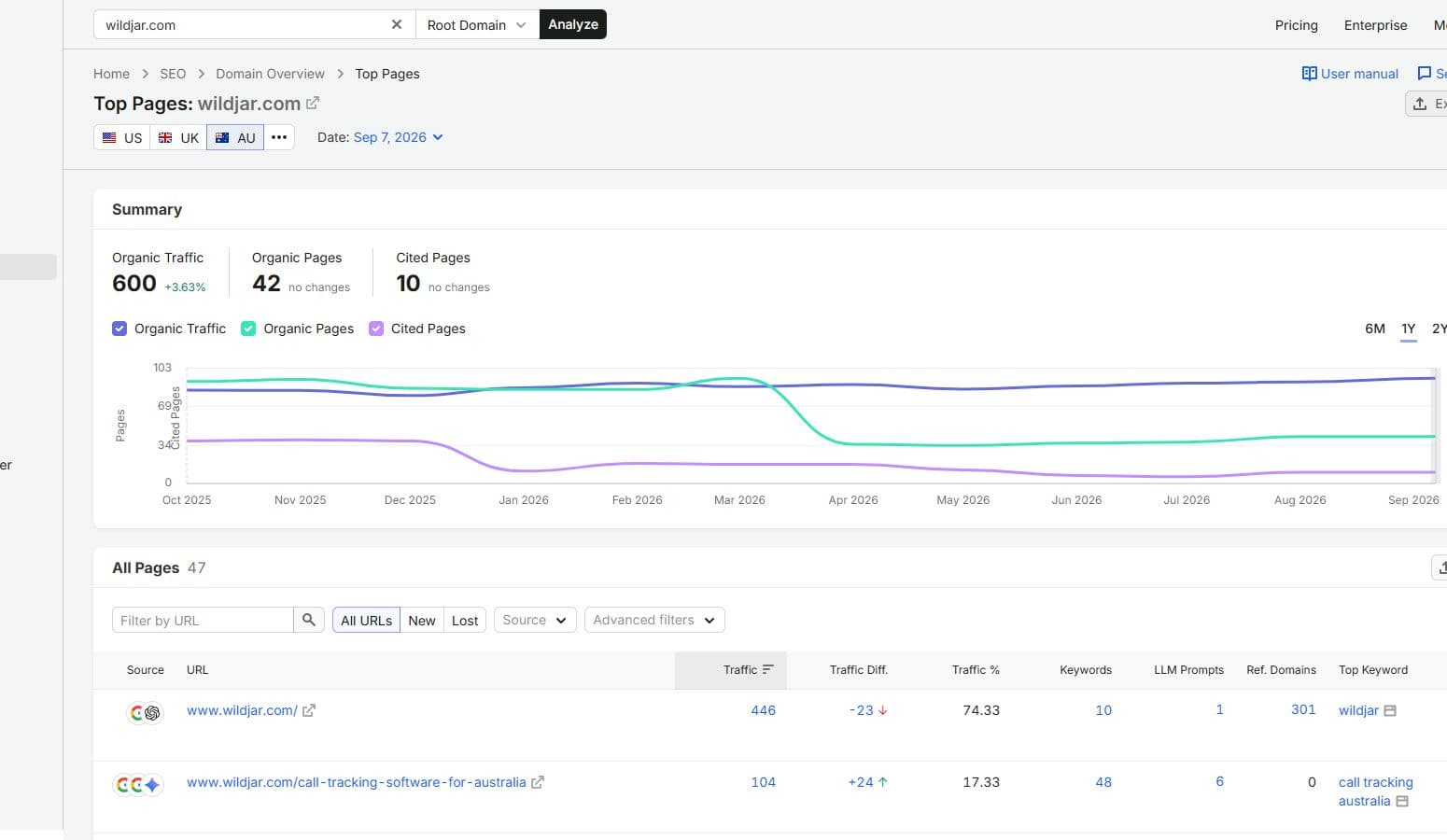Click the Analyze button

pyautogui.click(x=573, y=24)
